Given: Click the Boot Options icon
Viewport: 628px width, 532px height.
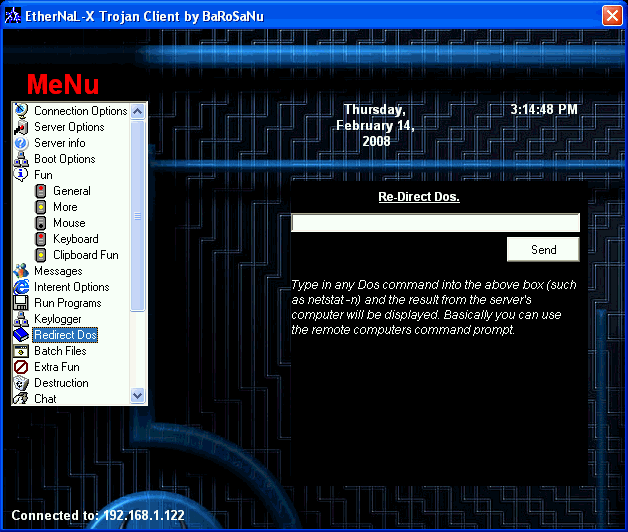Looking at the screenshot, I should 21,159.
